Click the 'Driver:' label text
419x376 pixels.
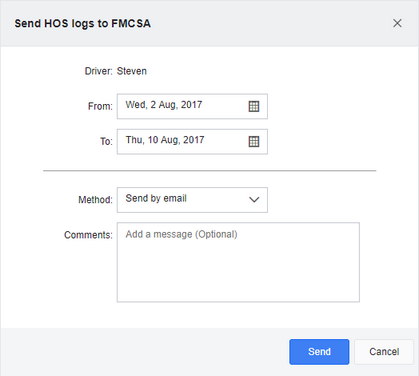(98, 71)
